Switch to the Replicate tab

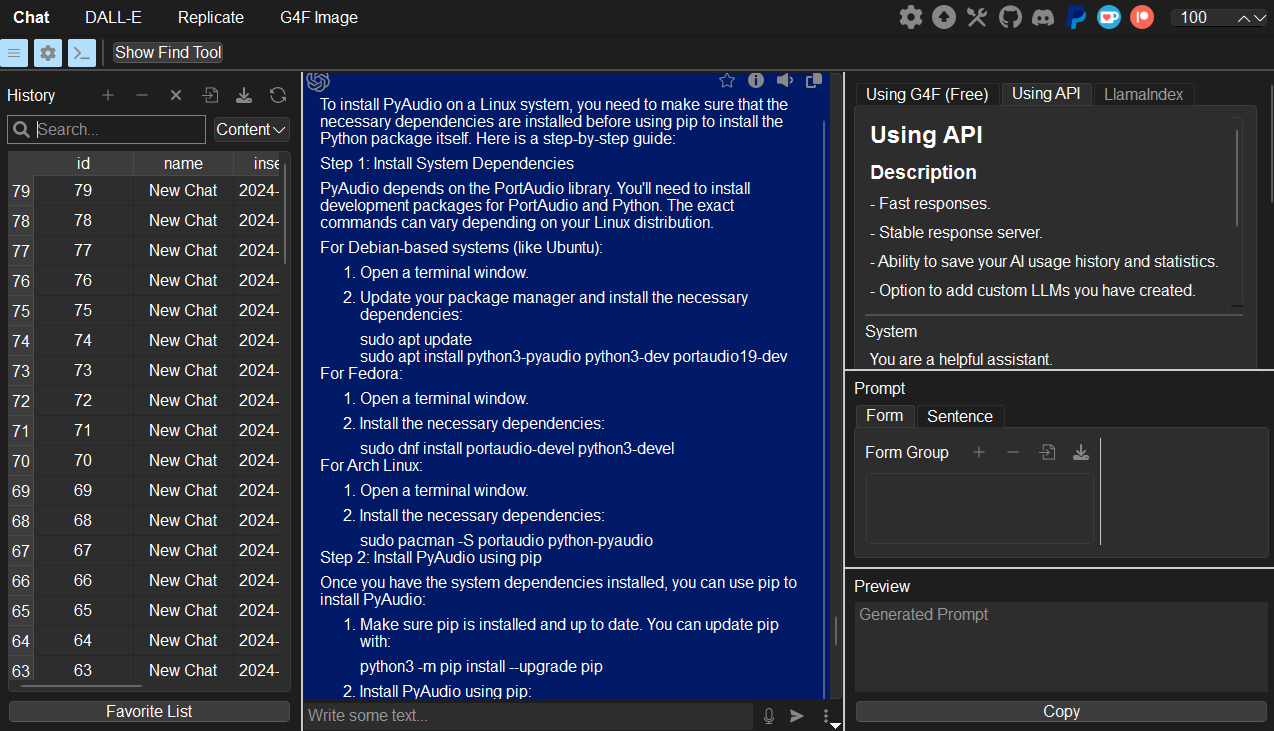pos(211,17)
